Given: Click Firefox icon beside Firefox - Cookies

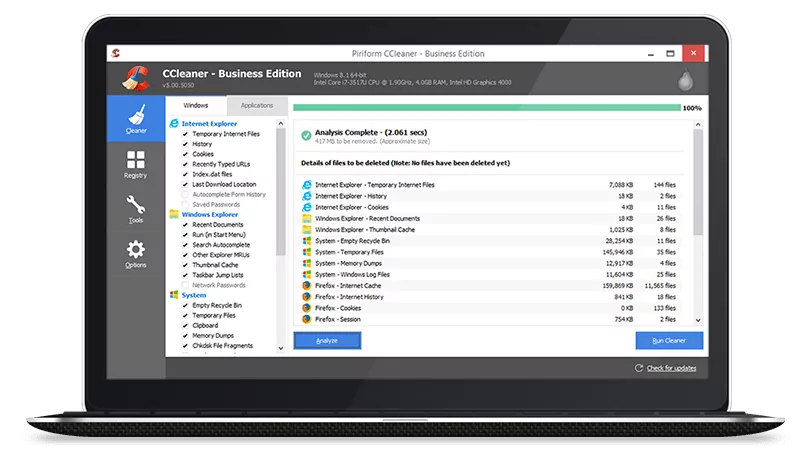Looking at the screenshot, I should click(x=307, y=308).
